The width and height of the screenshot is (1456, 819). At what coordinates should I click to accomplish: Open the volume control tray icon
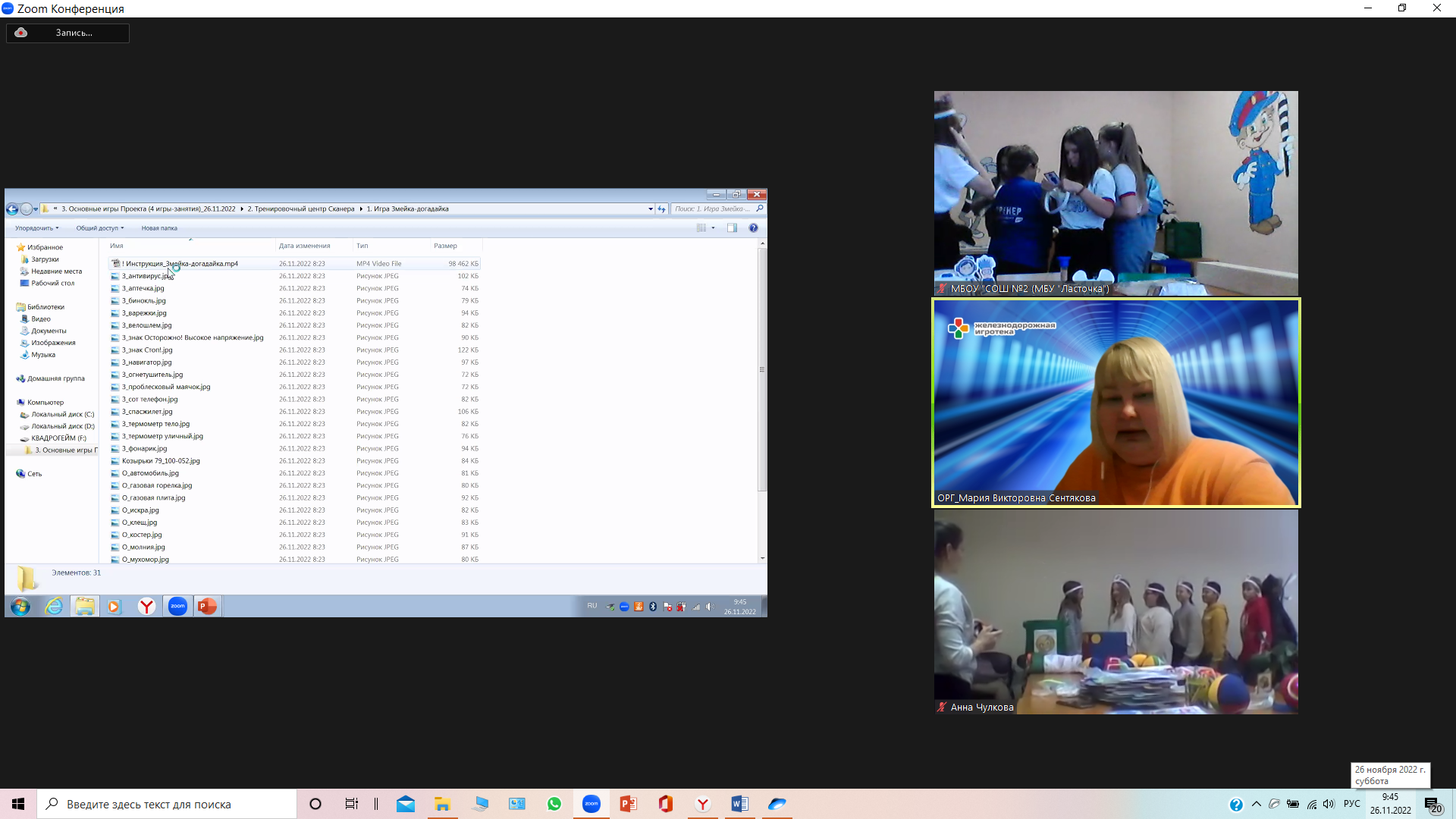pos(1329,804)
